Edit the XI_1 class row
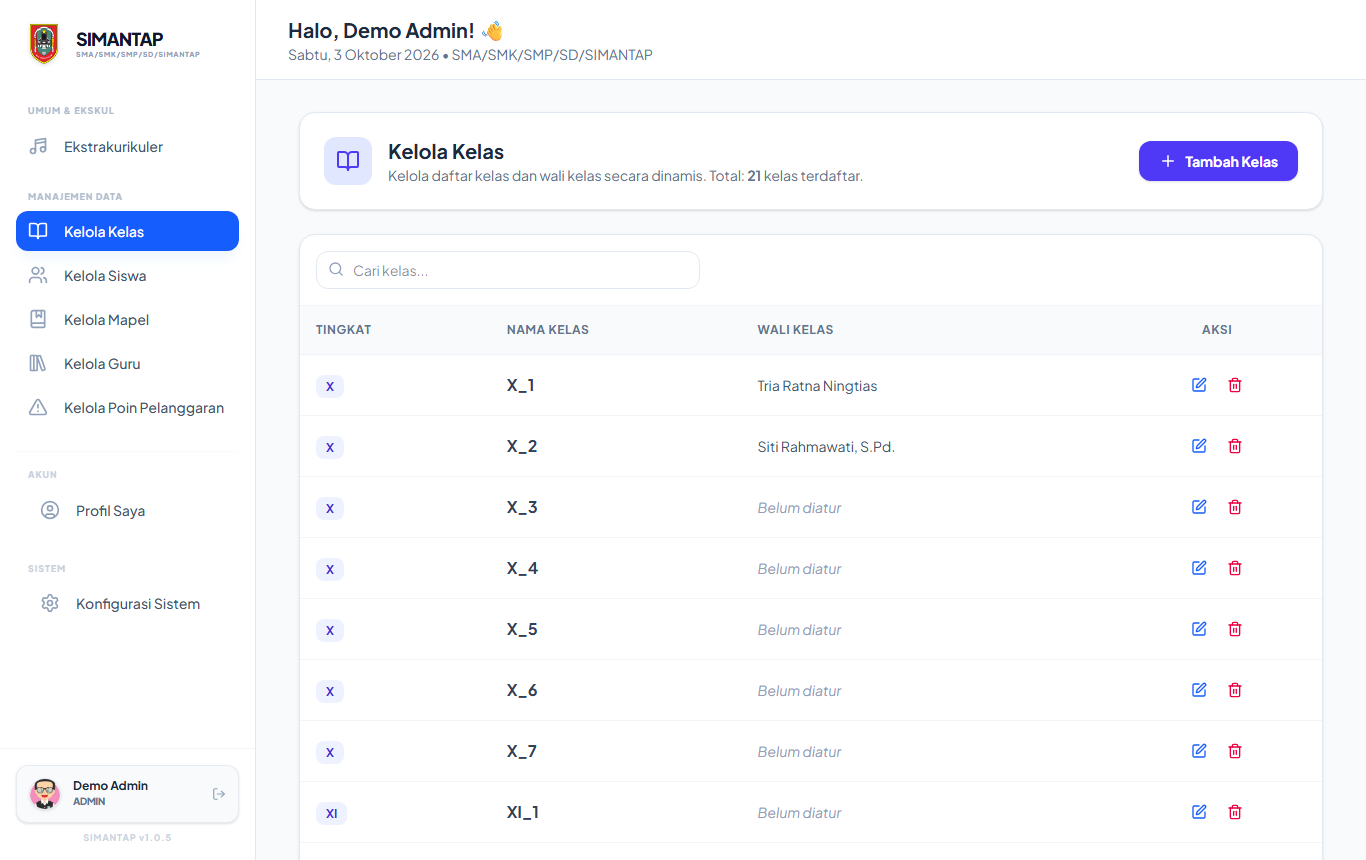Image resolution: width=1366 pixels, height=860 pixels. (1199, 812)
